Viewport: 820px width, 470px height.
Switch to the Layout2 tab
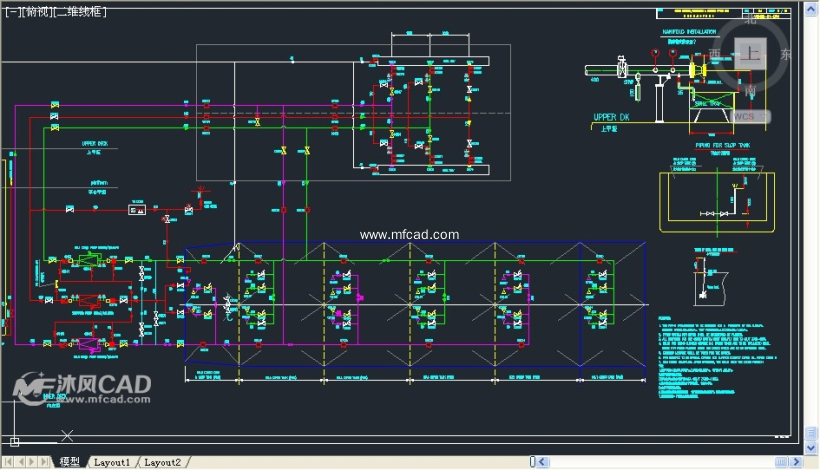pyautogui.click(x=162, y=462)
